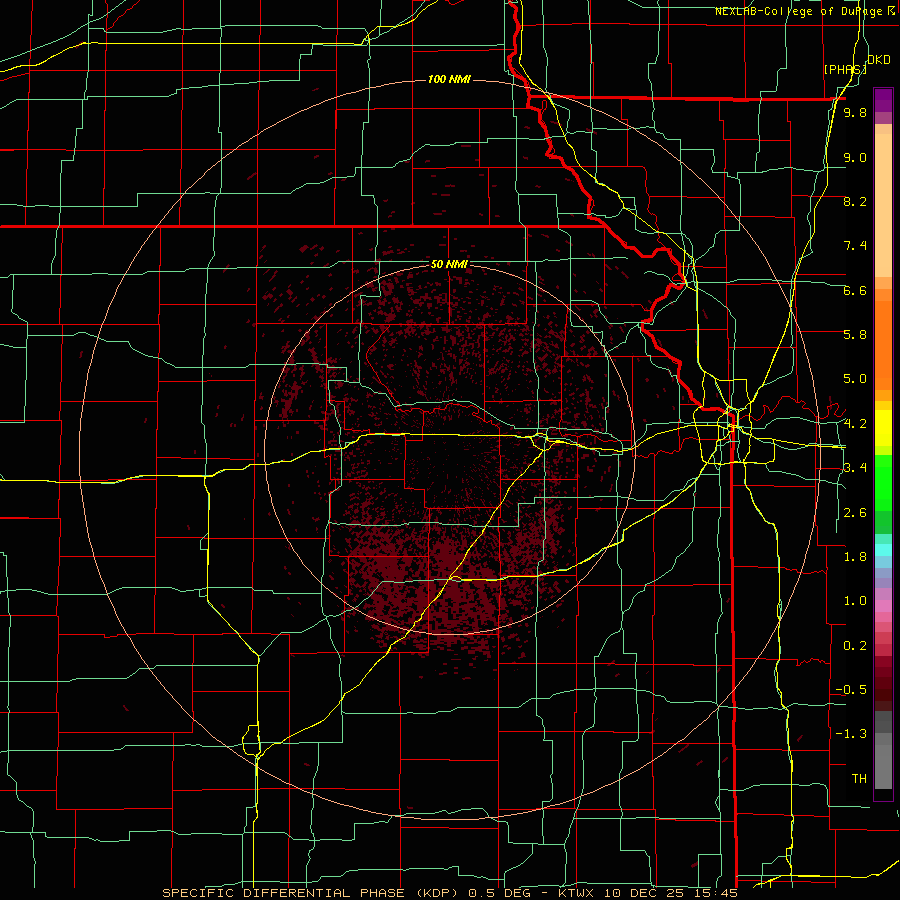Click the 6.6 value on the color scale
Screen dimensions: 900x900
[855, 290]
